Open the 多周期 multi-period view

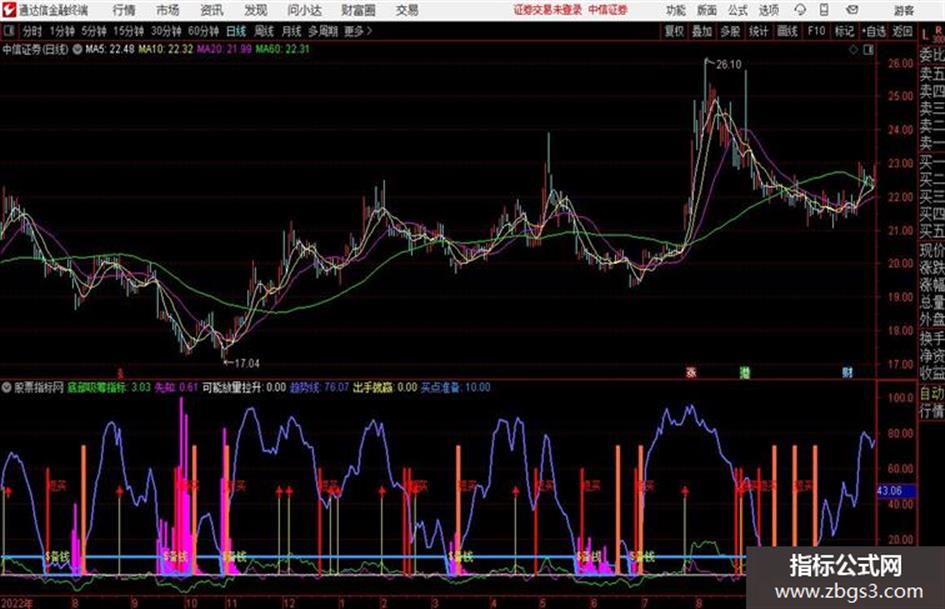click(x=322, y=31)
